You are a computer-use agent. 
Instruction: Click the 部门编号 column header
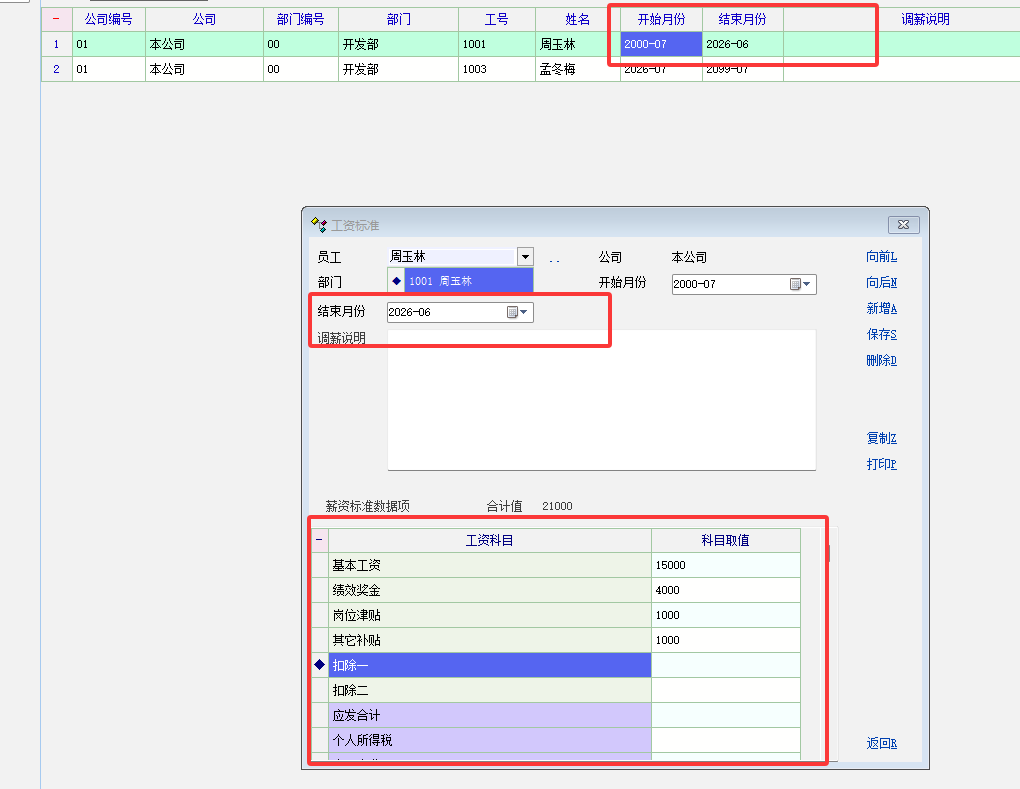coord(301,20)
